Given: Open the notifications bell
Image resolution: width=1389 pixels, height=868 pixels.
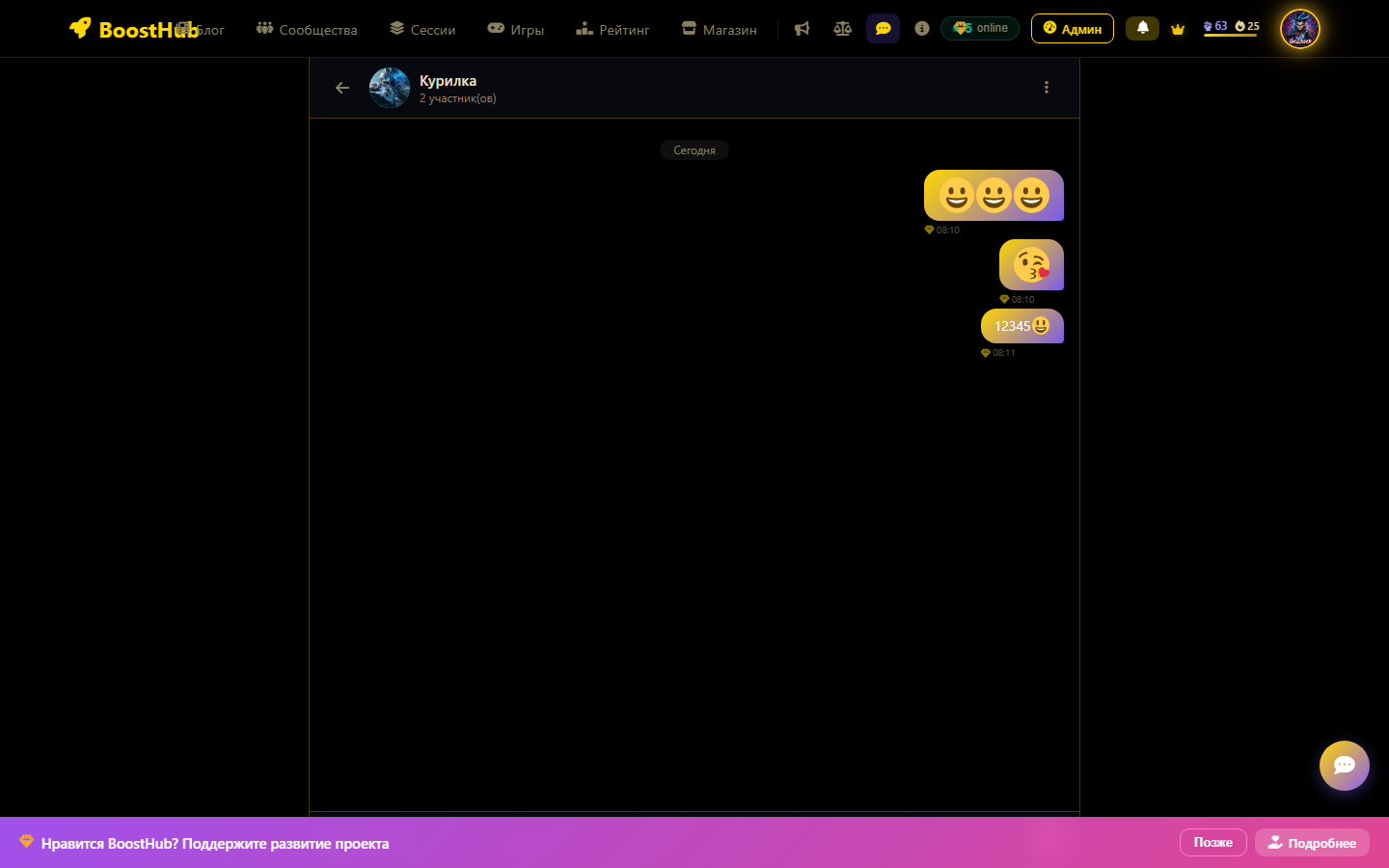Looking at the screenshot, I should [1142, 28].
